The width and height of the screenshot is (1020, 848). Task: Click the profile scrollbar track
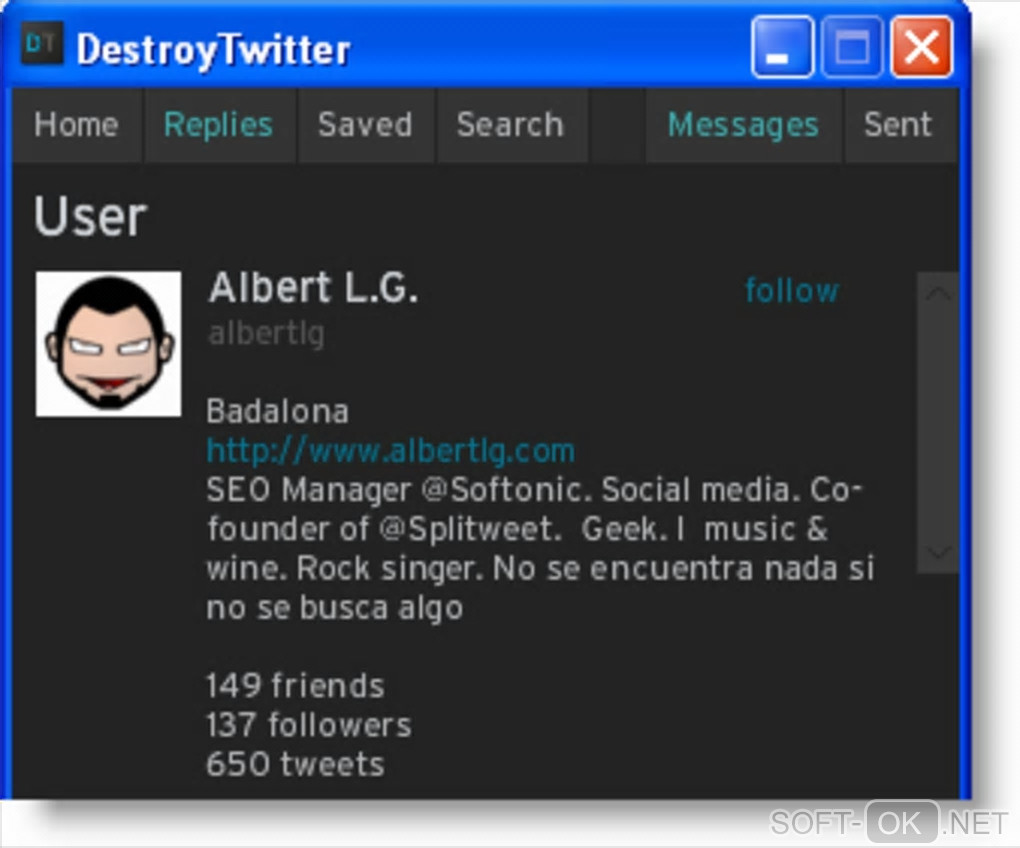click(937, 423)
